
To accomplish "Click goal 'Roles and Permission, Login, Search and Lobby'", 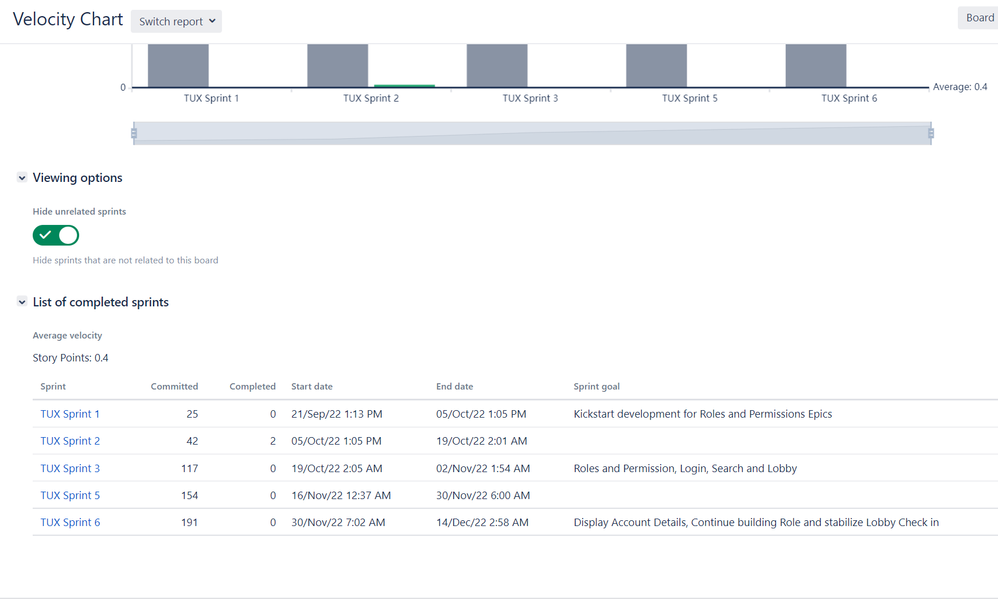I will point(685,468).
